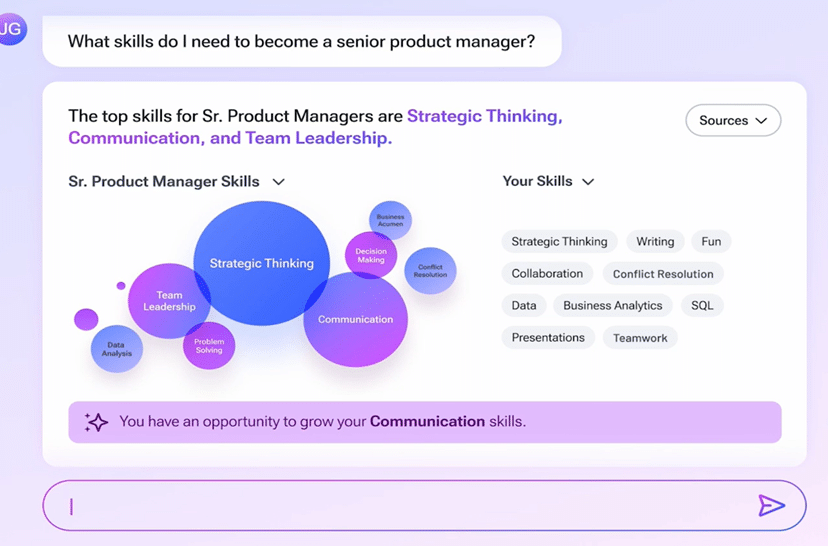Send message with the paper plane icon
This screenshot has width=828, height=546.
771,505
